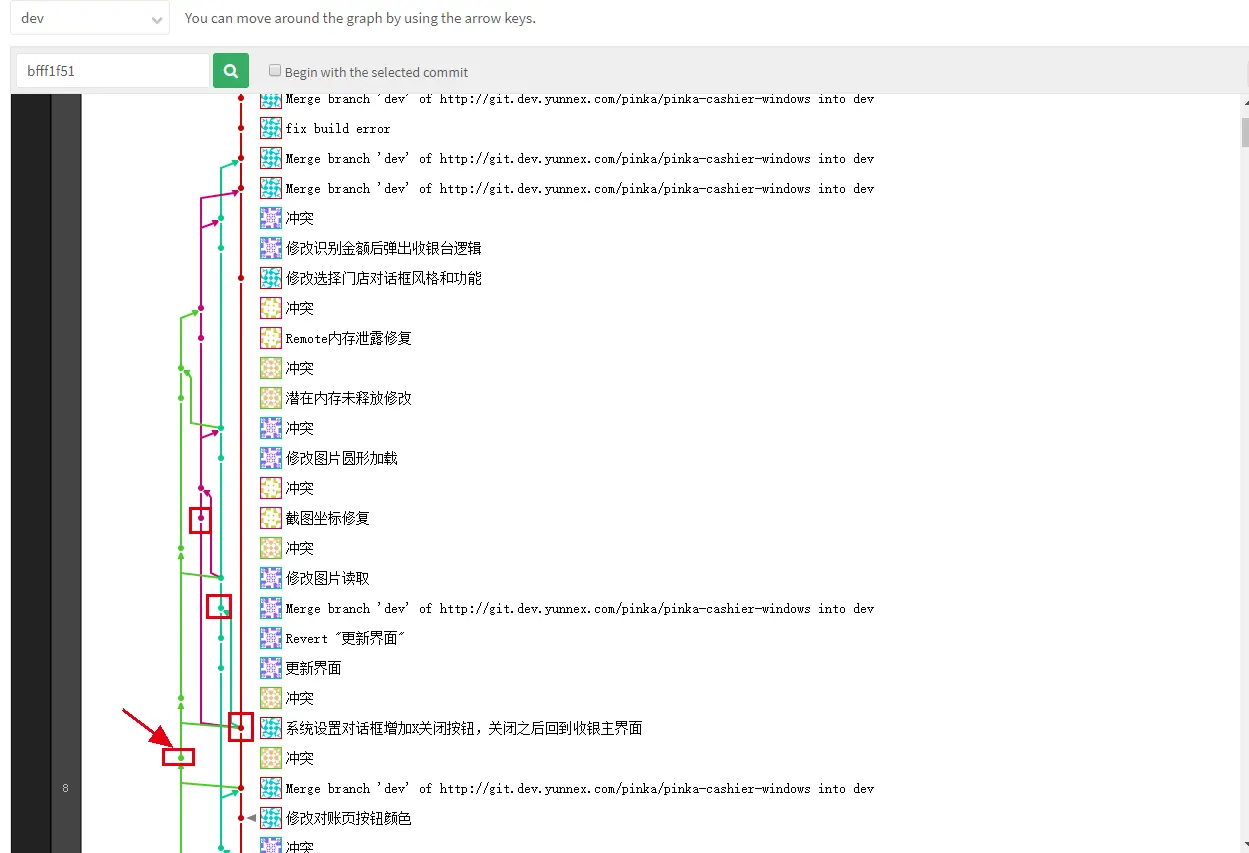Click the avatar icon next to "Revert '更新界面'" commit
The width and height of the screenshot is (1249, 853).
click(x=270, y=638)
